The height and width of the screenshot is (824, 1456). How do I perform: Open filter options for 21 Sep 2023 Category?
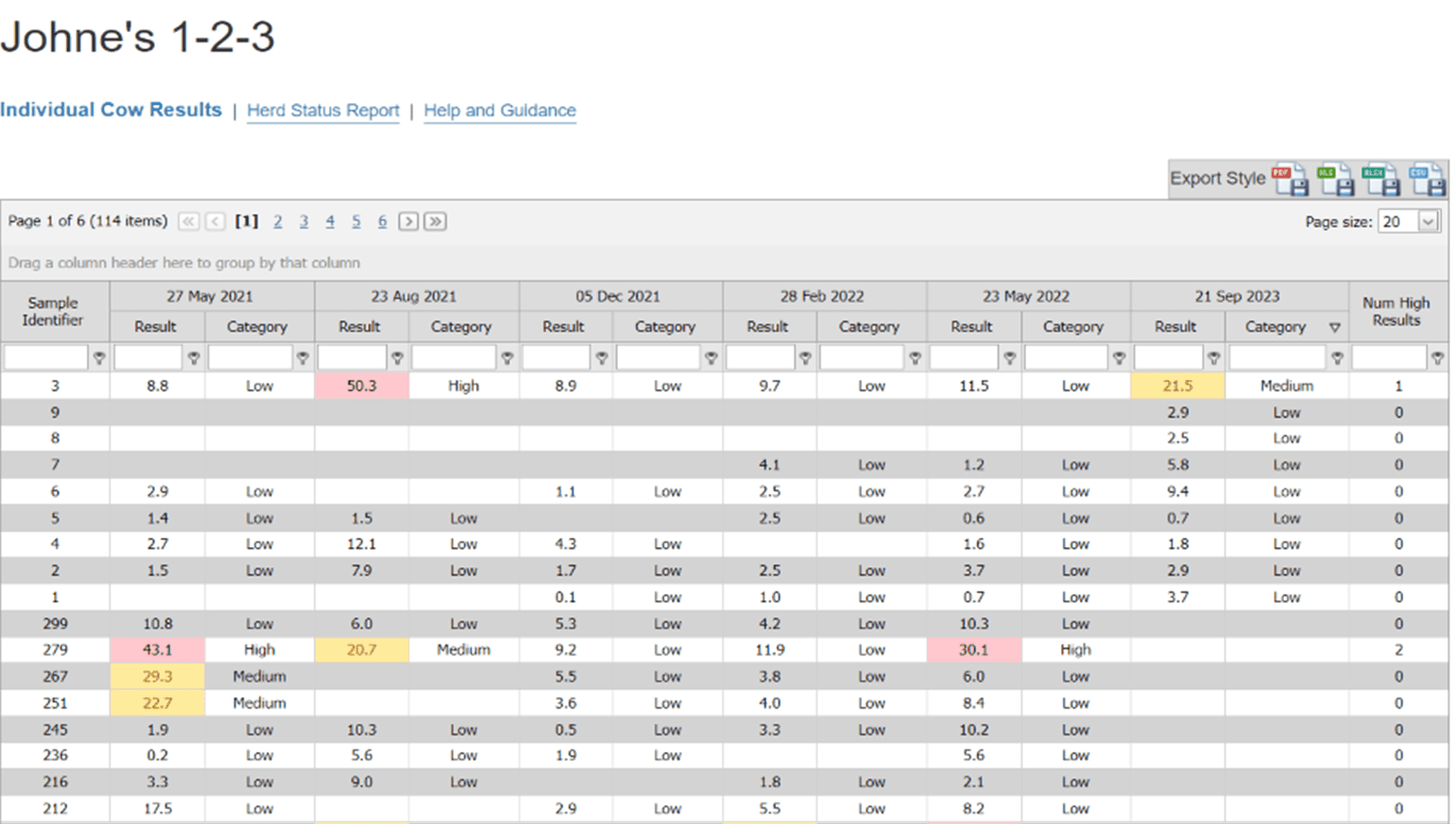1337,358
